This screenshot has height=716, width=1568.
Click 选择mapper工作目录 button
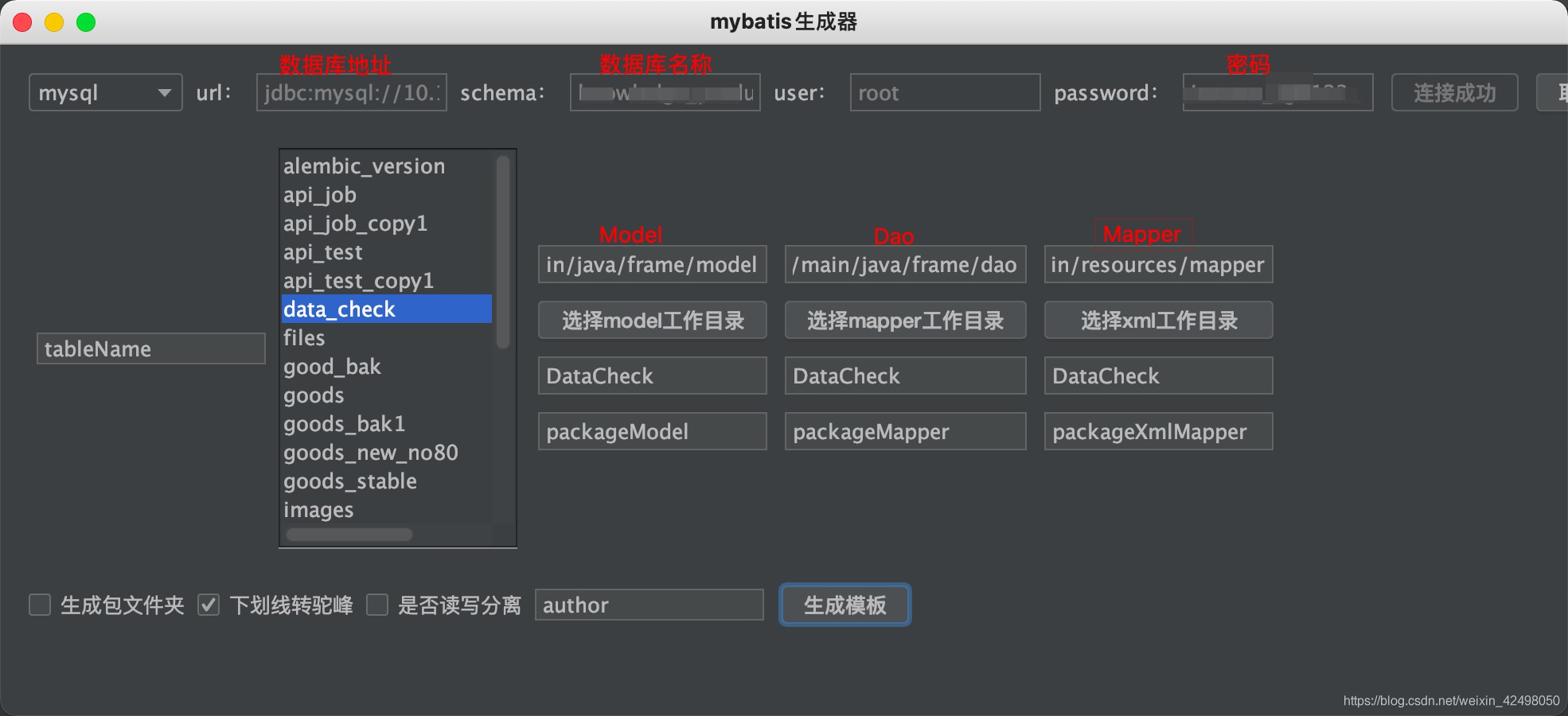(x=906, y=320)
